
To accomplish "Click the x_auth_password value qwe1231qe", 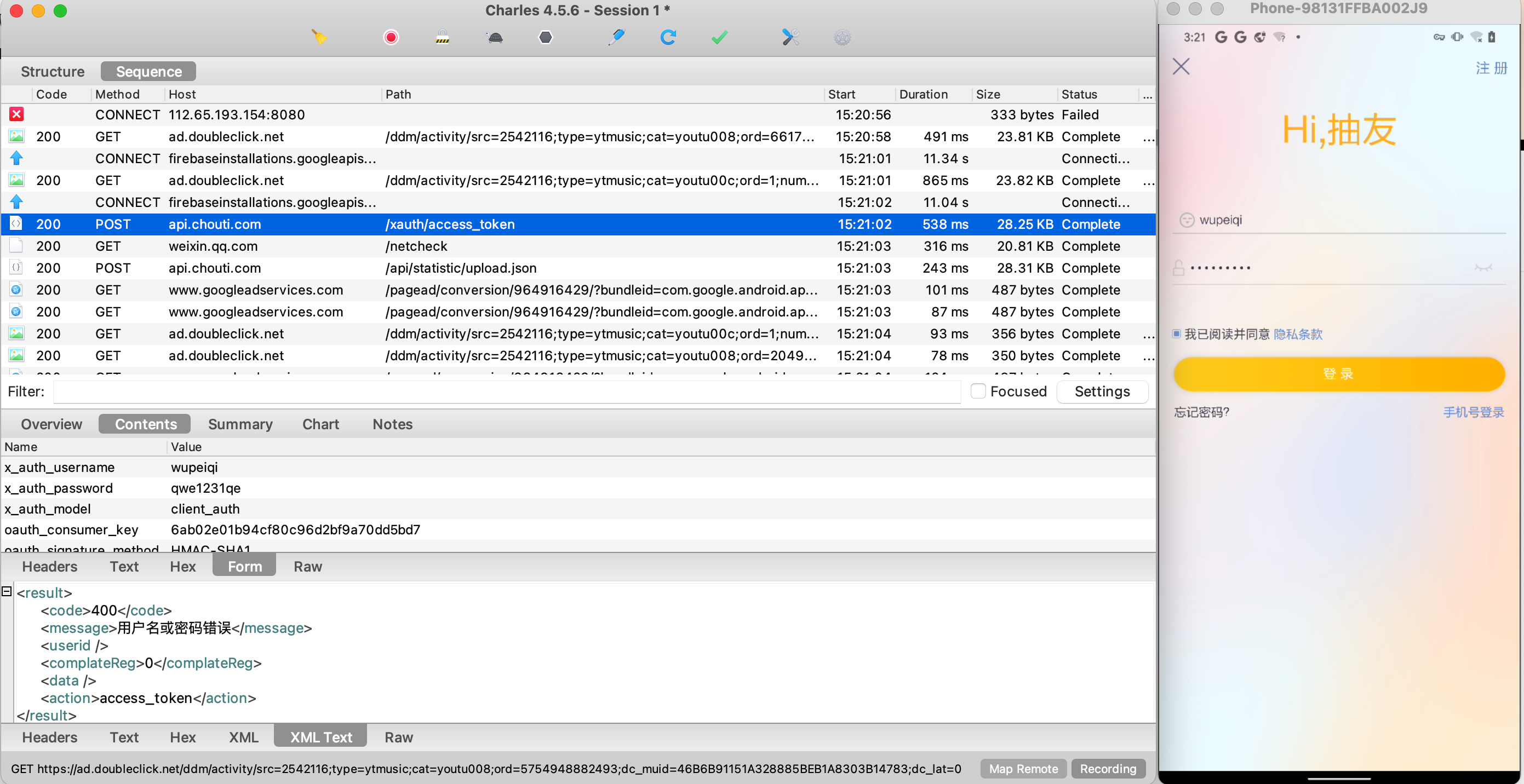I will coord(205,488).
